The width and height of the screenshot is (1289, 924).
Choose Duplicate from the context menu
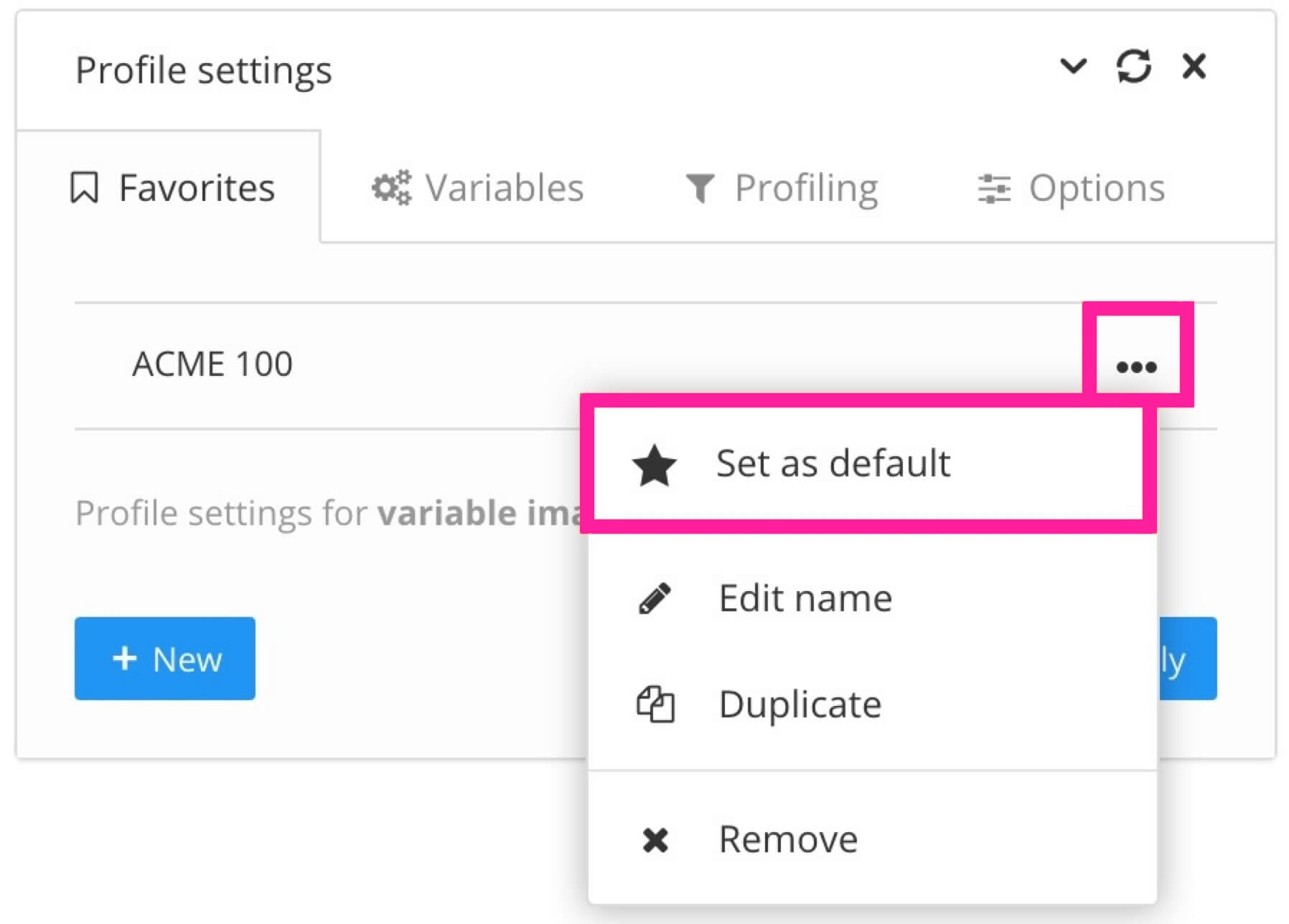(799, 704)
